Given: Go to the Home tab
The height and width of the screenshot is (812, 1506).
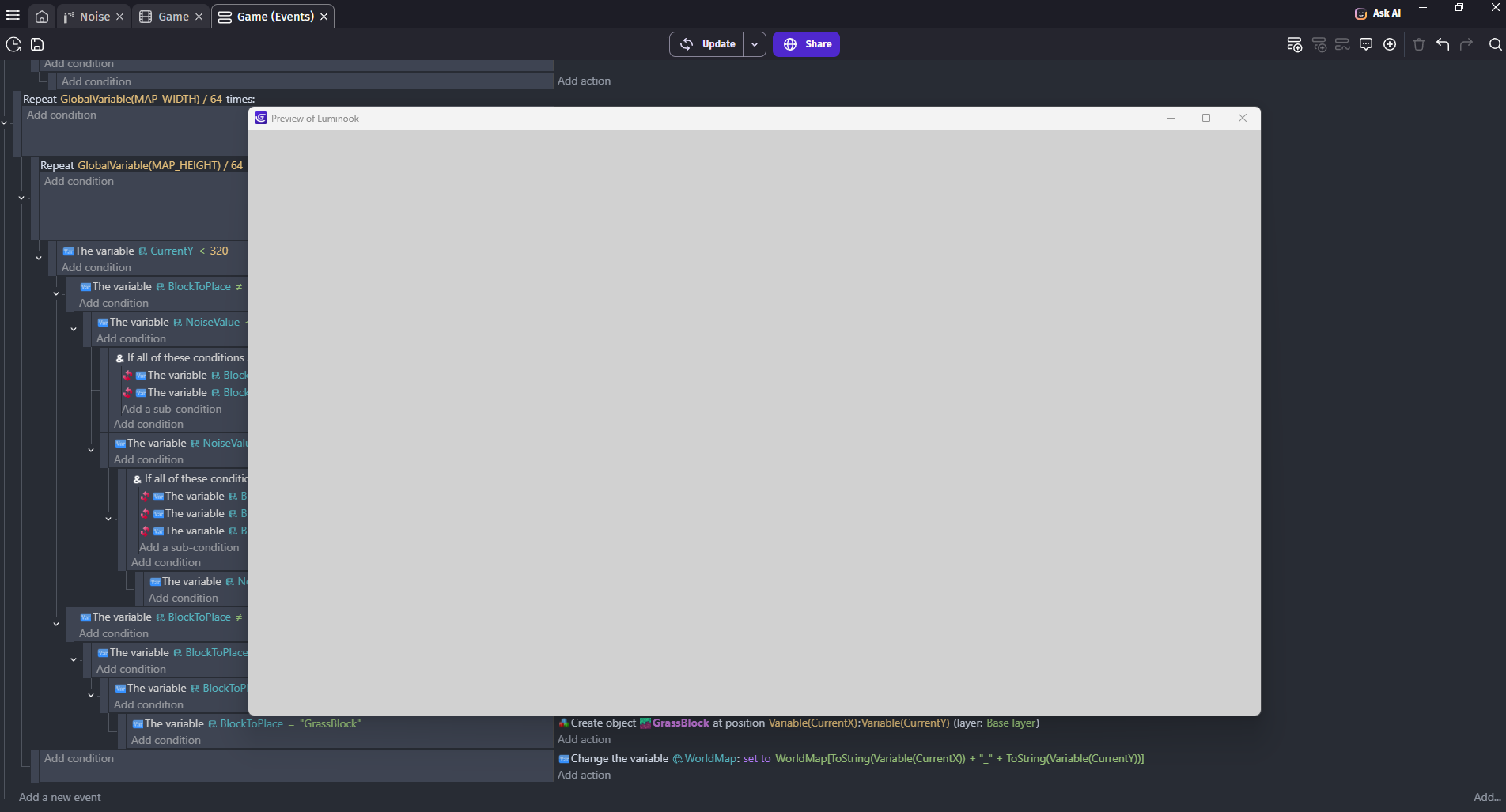Looking at the screenshot, I should (42, 17).
